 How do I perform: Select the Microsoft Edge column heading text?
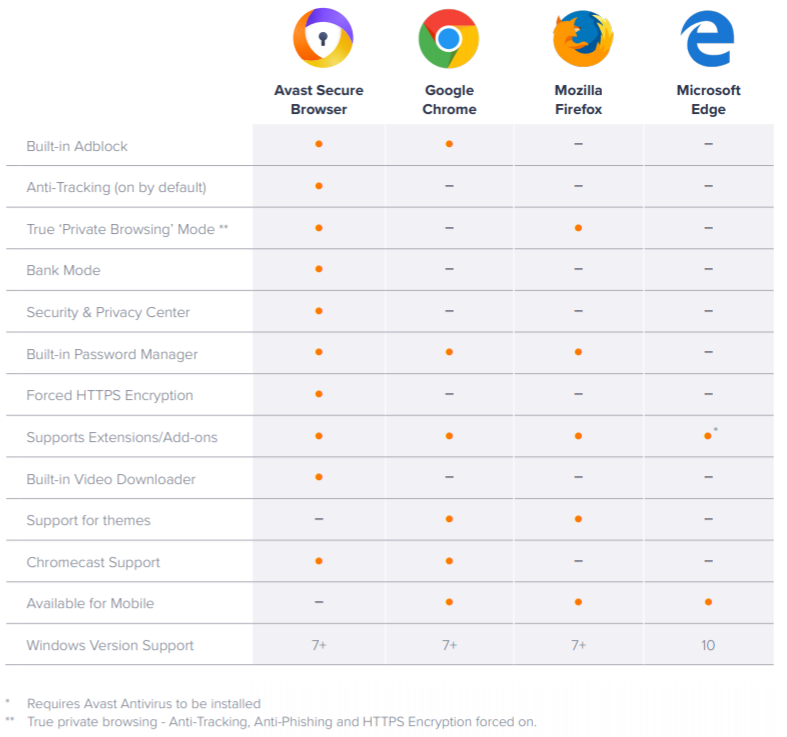click(708, 100)
